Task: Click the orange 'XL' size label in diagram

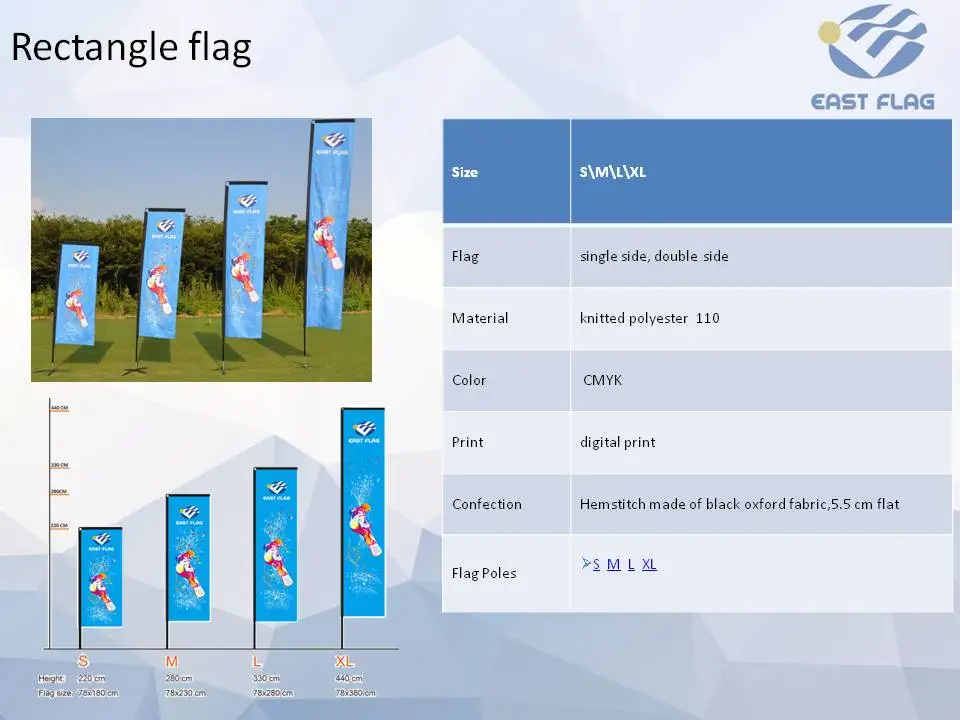Action: tap(345, 661)
